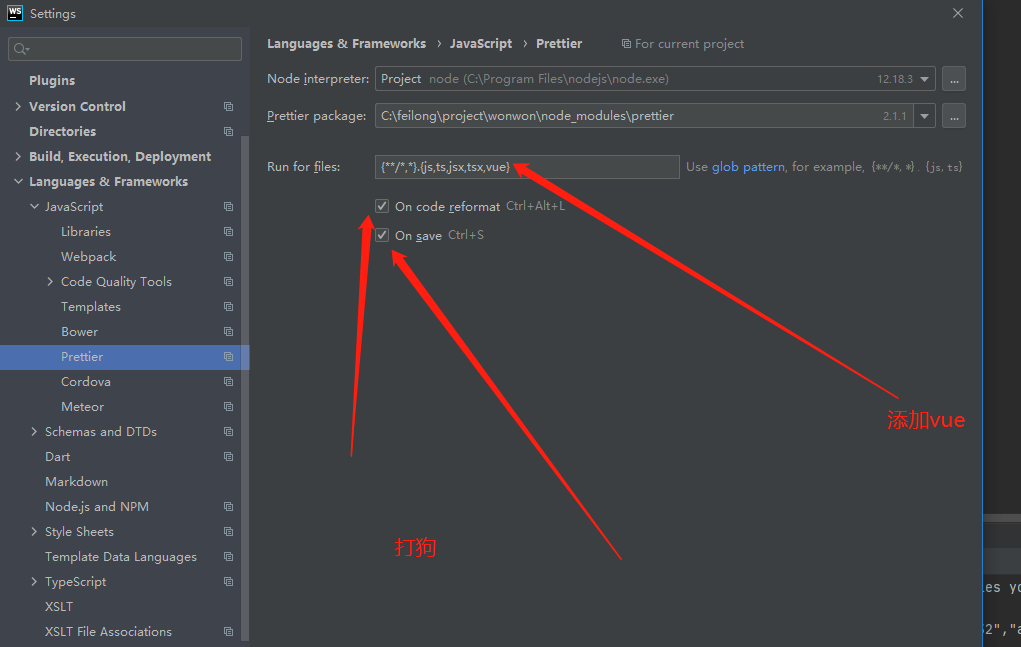Browse for Node interpreter with ... button
Screen dimensions: 1021x647
(954, 79)
